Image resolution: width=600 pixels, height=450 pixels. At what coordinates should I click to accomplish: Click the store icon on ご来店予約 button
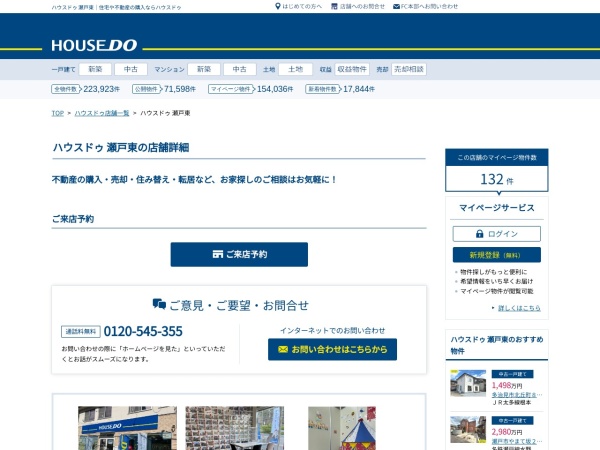pyautogui.click(x=218, y=254)
